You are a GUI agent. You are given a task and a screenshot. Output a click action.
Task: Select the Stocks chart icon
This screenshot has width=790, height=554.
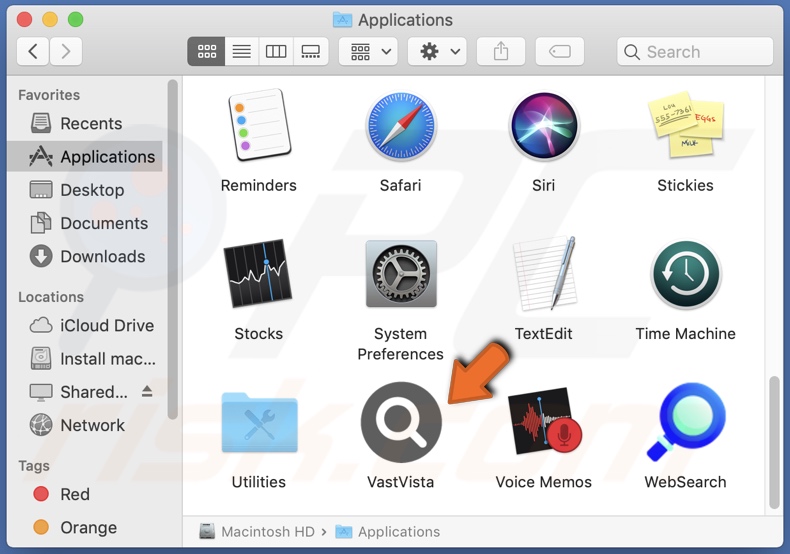point(258,273)
